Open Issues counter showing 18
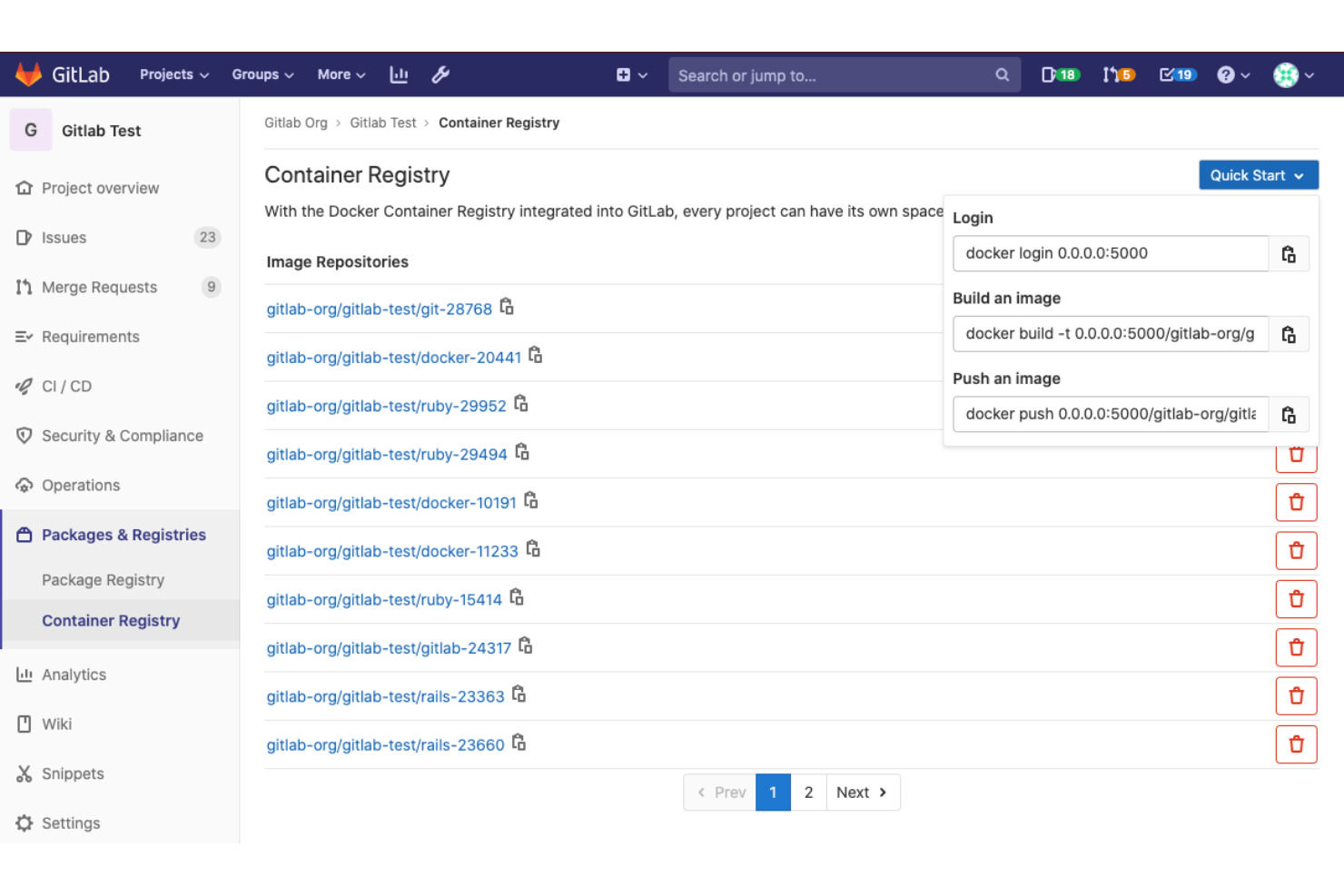 pyautogui.click(x=1059, y=74)
